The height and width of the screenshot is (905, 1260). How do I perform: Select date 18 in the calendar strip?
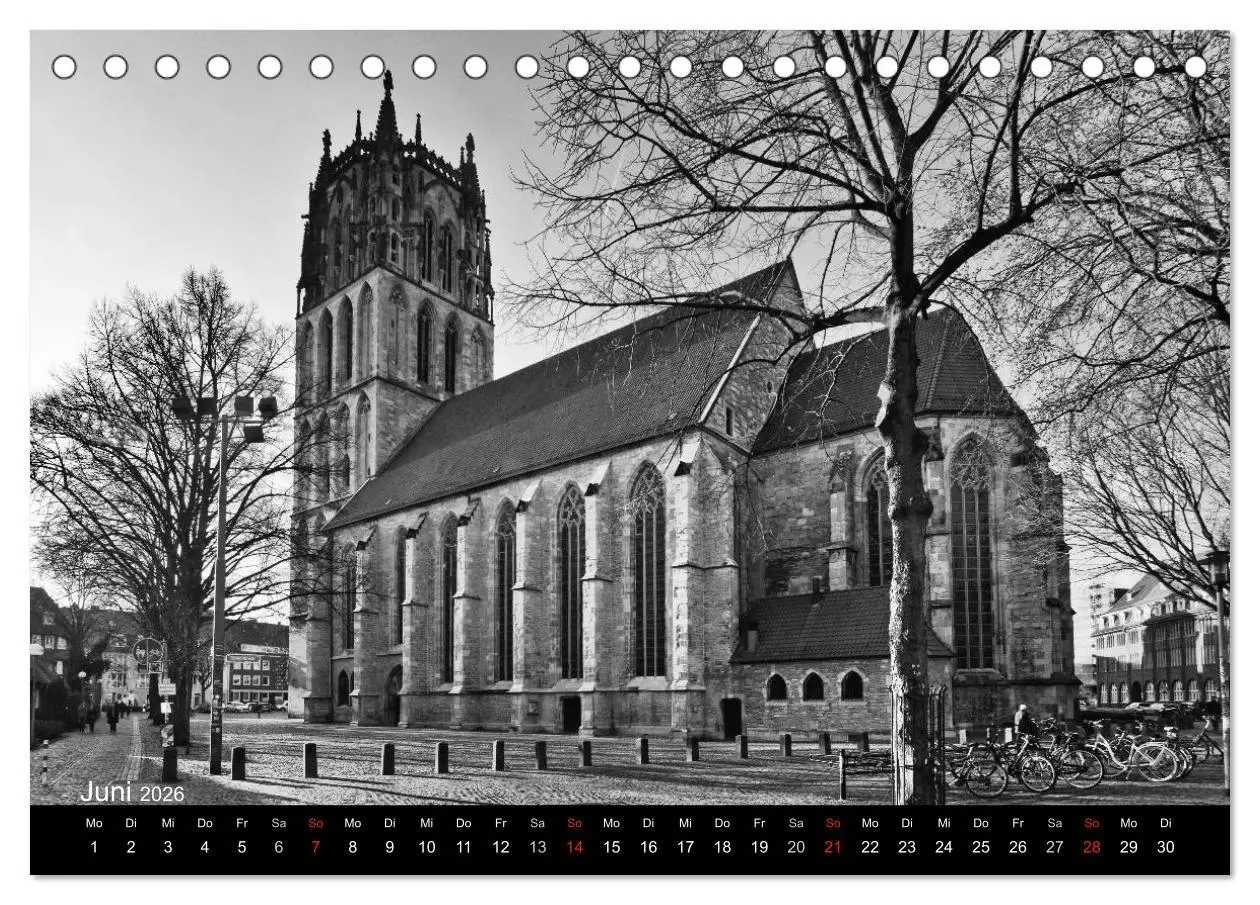722,847
